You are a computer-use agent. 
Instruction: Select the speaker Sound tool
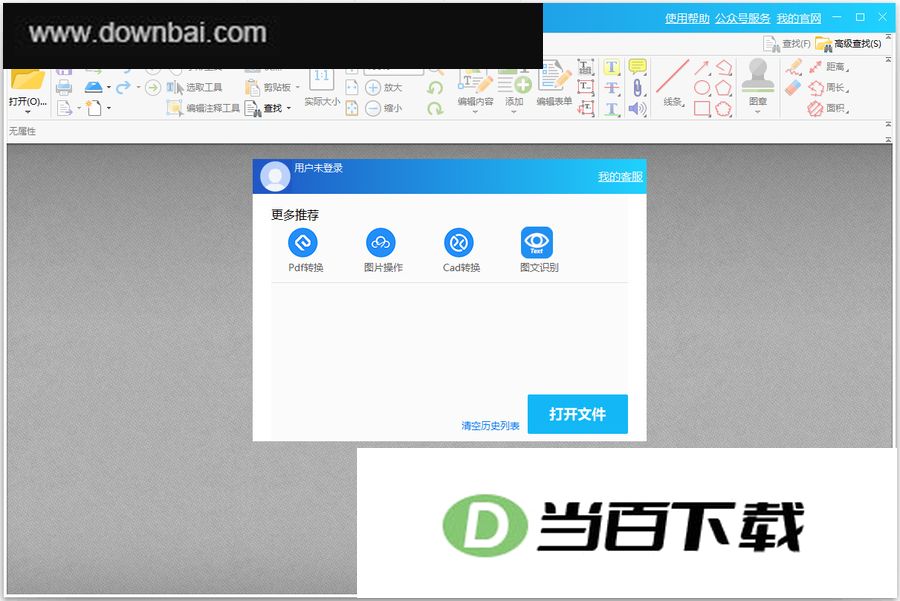pyautogui.click(x=637, y=108)
